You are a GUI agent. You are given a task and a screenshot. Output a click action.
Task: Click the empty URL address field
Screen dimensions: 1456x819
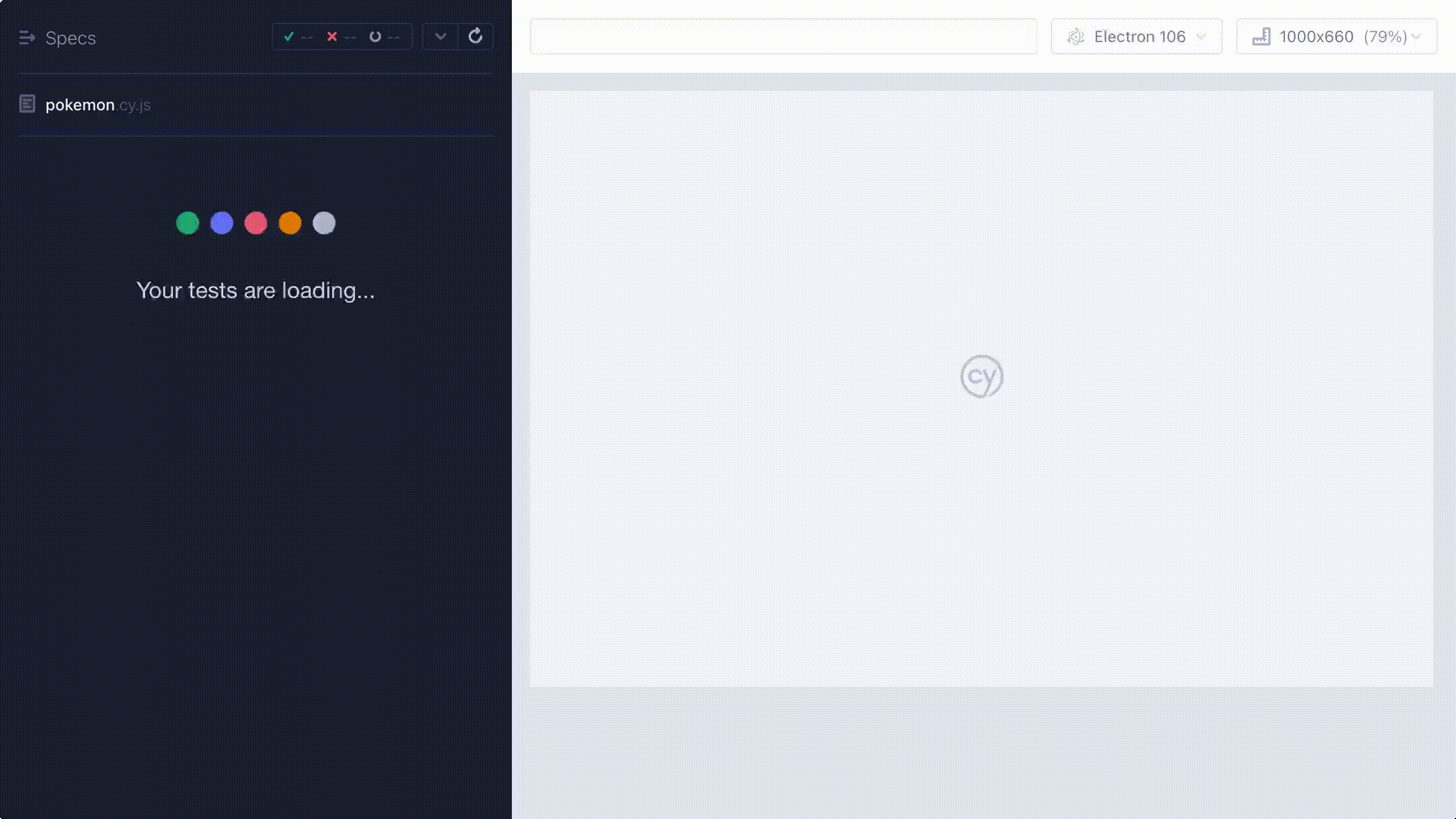coord(783,37)
